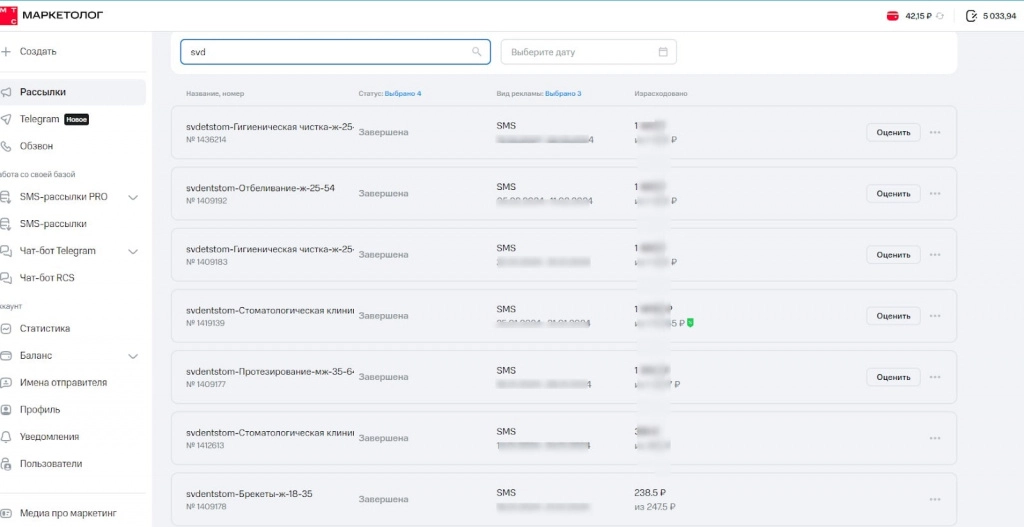Expand the Чат-бот Telegram submenu chevron
1024x527 pixels.
[x=133, y=251]
